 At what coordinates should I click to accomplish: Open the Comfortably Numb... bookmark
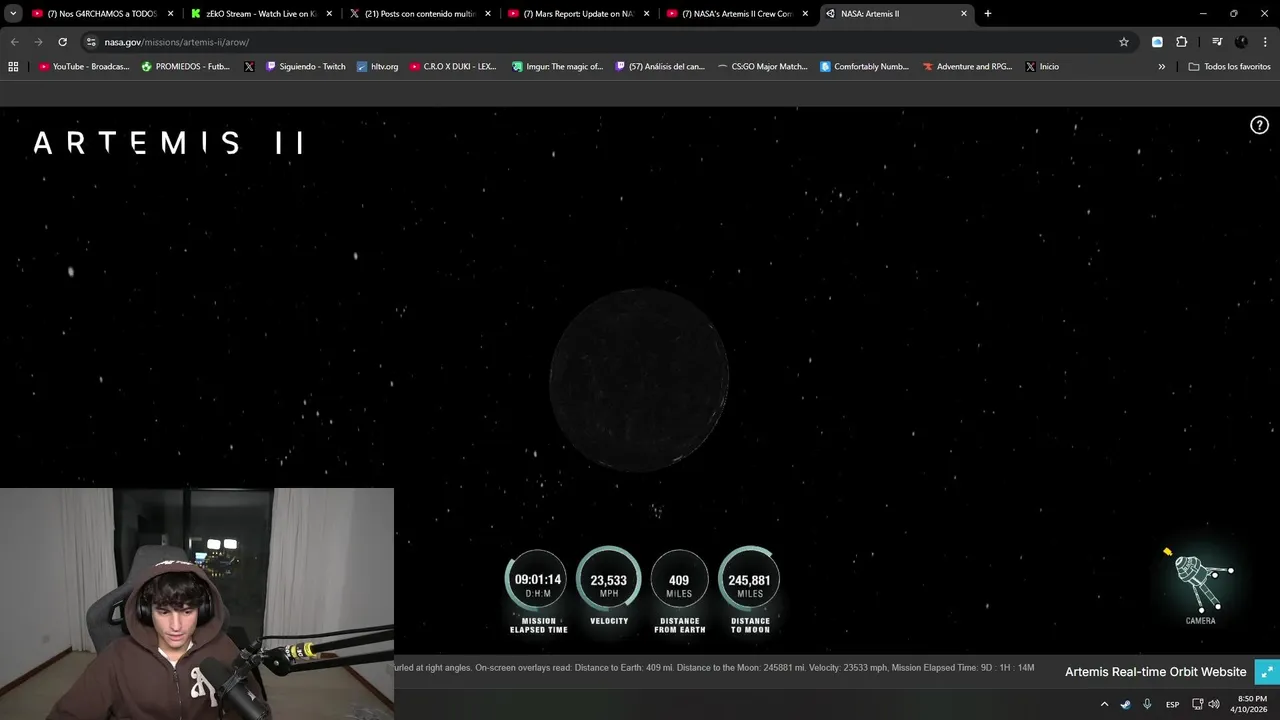[865, 67]
